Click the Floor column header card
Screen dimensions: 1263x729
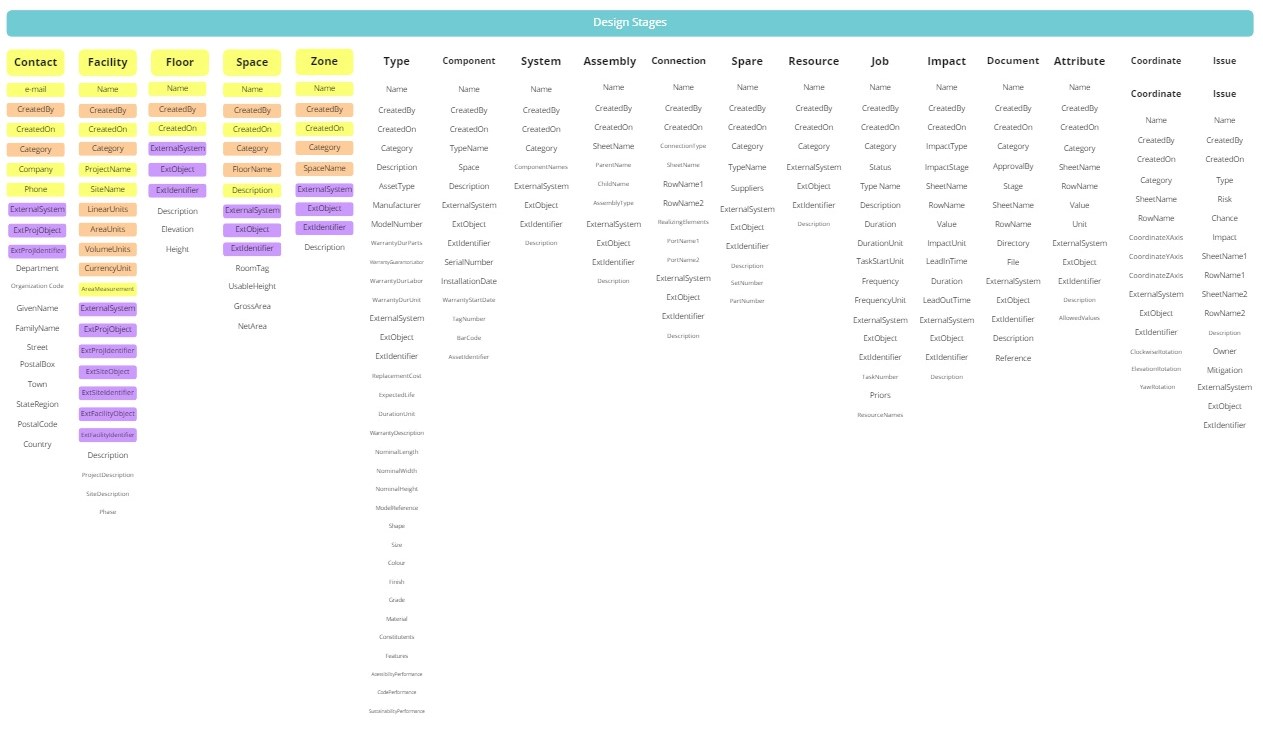click(180, 62)
